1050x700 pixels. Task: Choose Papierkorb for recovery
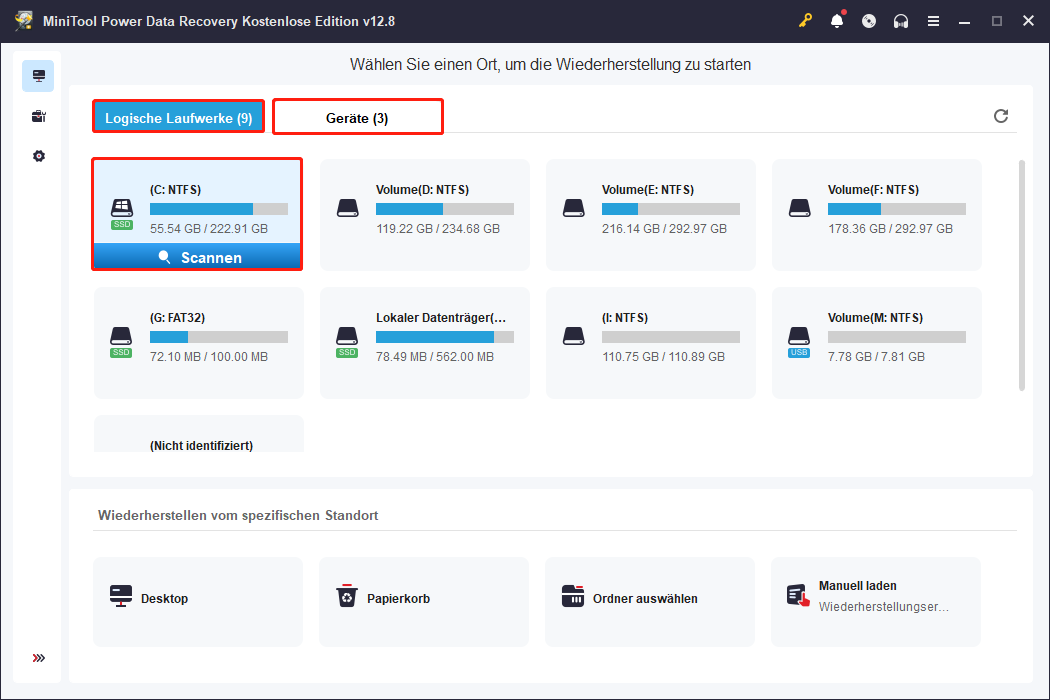coord(423,601)
